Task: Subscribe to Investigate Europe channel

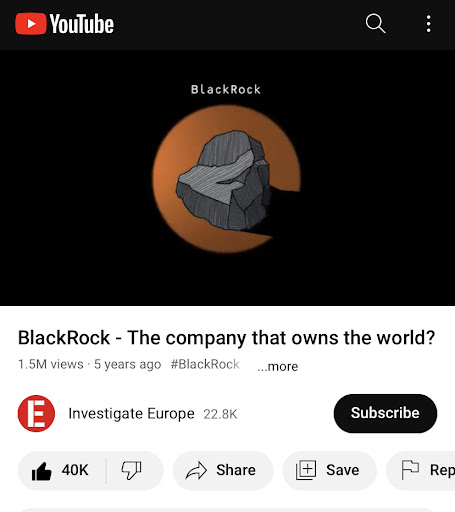Action: point(385,413)
